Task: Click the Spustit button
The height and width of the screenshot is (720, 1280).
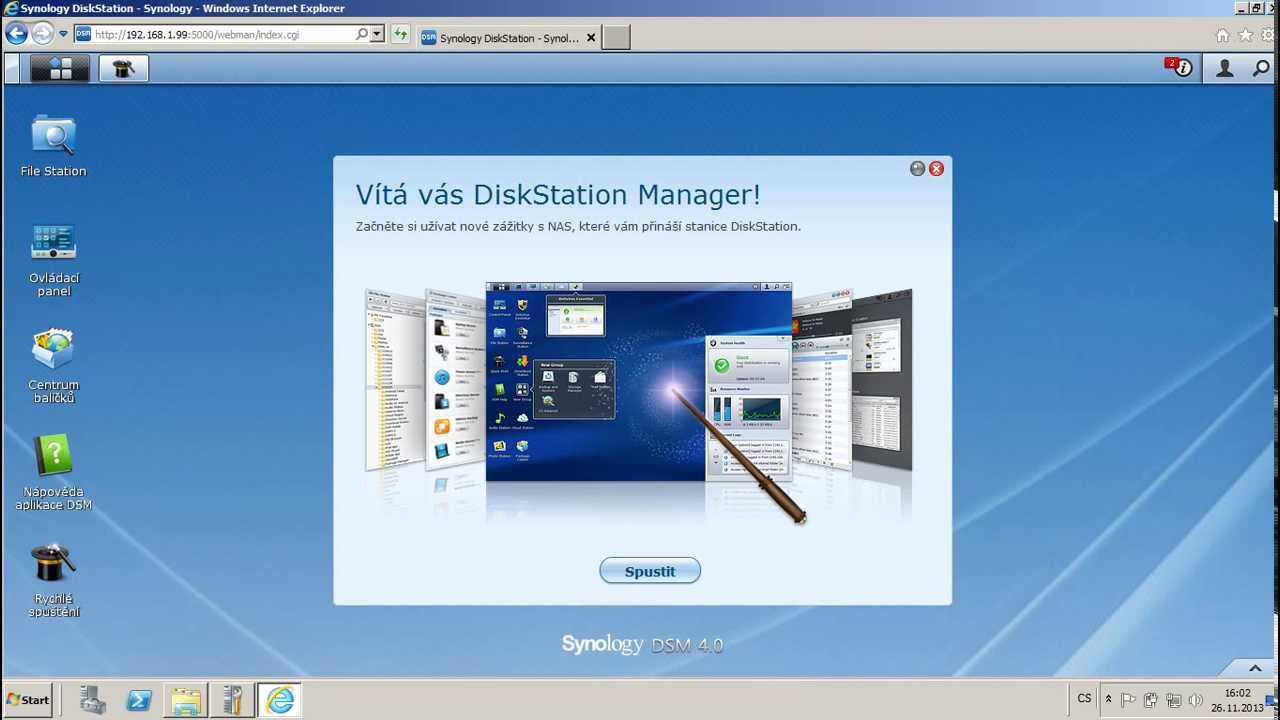Action: [650, 571]
